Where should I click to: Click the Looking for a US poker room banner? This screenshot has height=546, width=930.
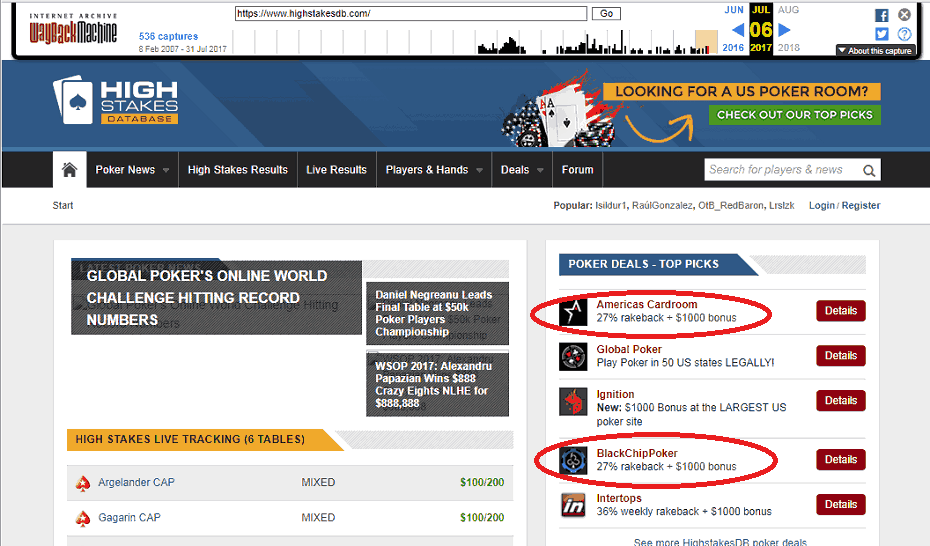[x=741, y=91]
